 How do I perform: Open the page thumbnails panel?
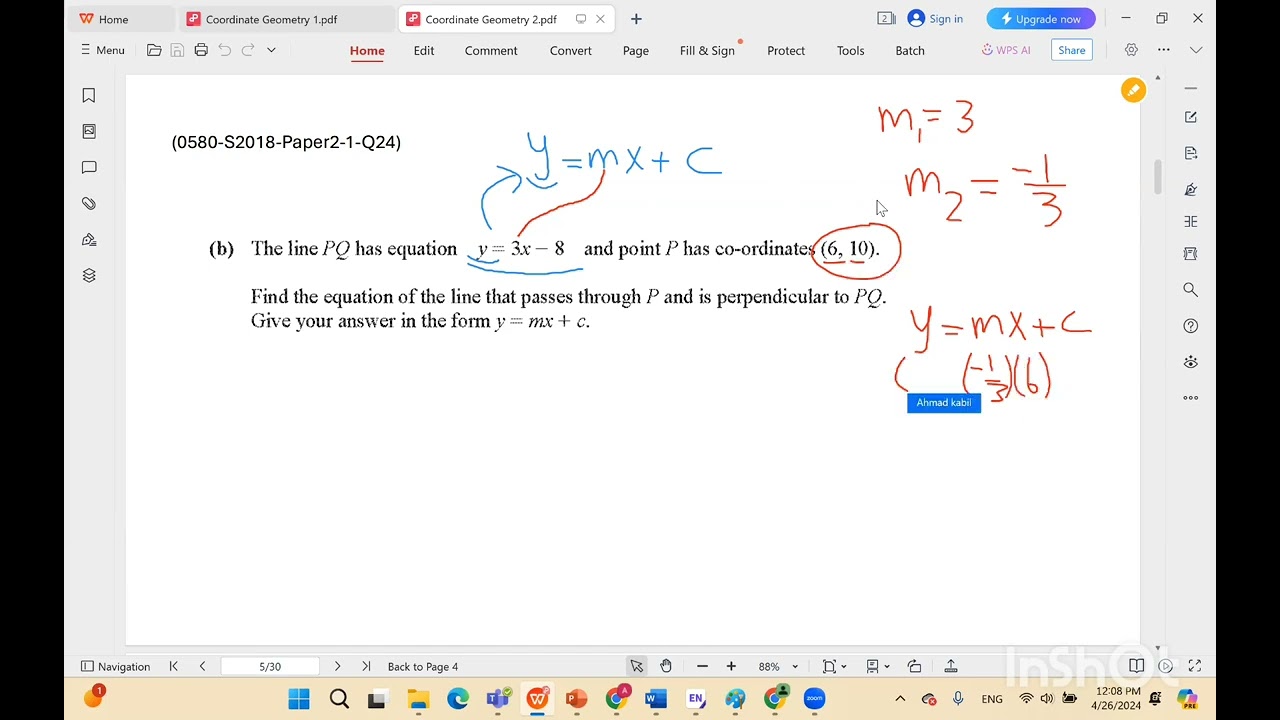point(89,131)
